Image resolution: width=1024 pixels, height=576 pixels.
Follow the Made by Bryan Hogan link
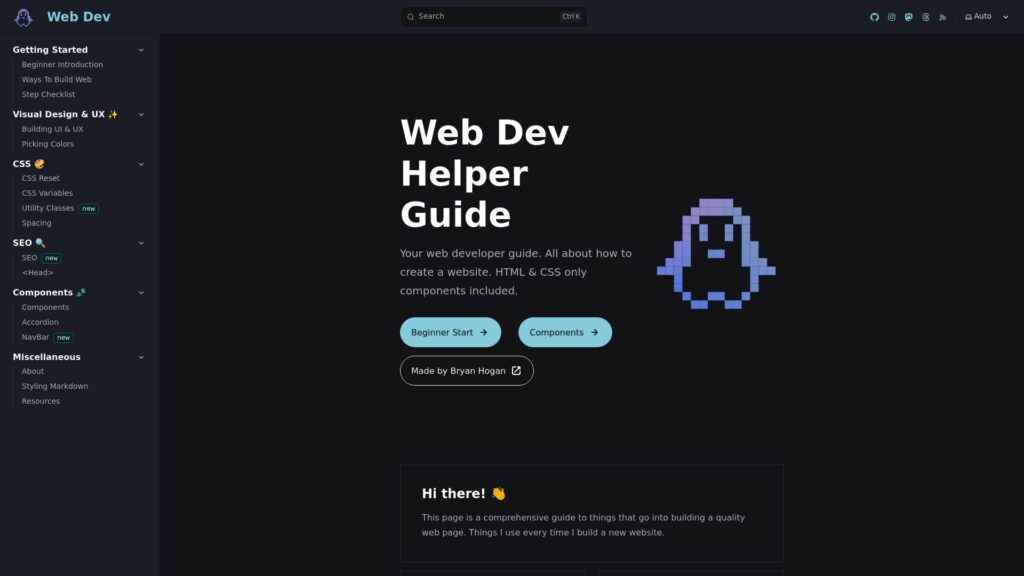(x=466, y=371)
